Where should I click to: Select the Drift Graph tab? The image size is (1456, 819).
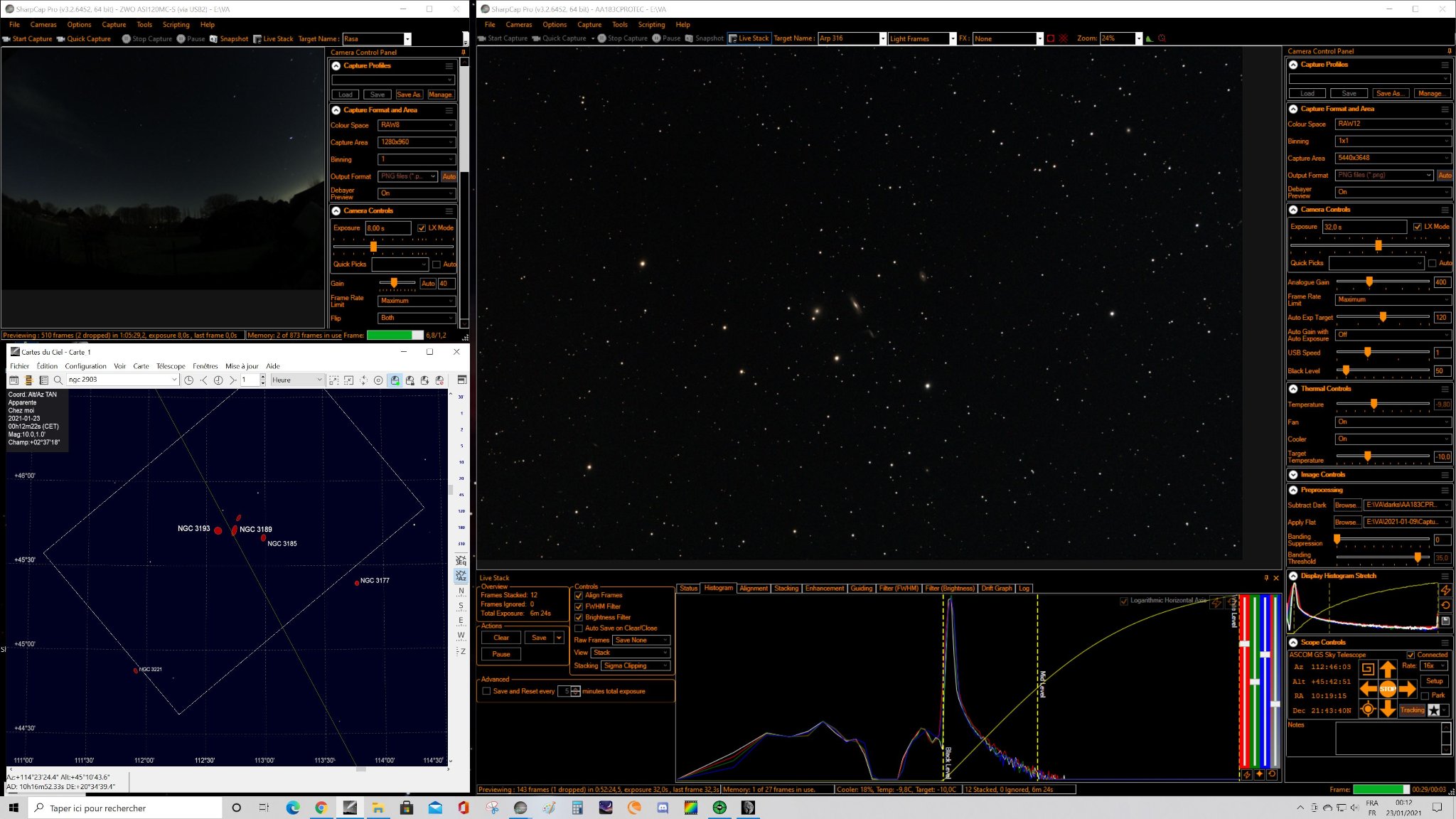coord(997,589)
